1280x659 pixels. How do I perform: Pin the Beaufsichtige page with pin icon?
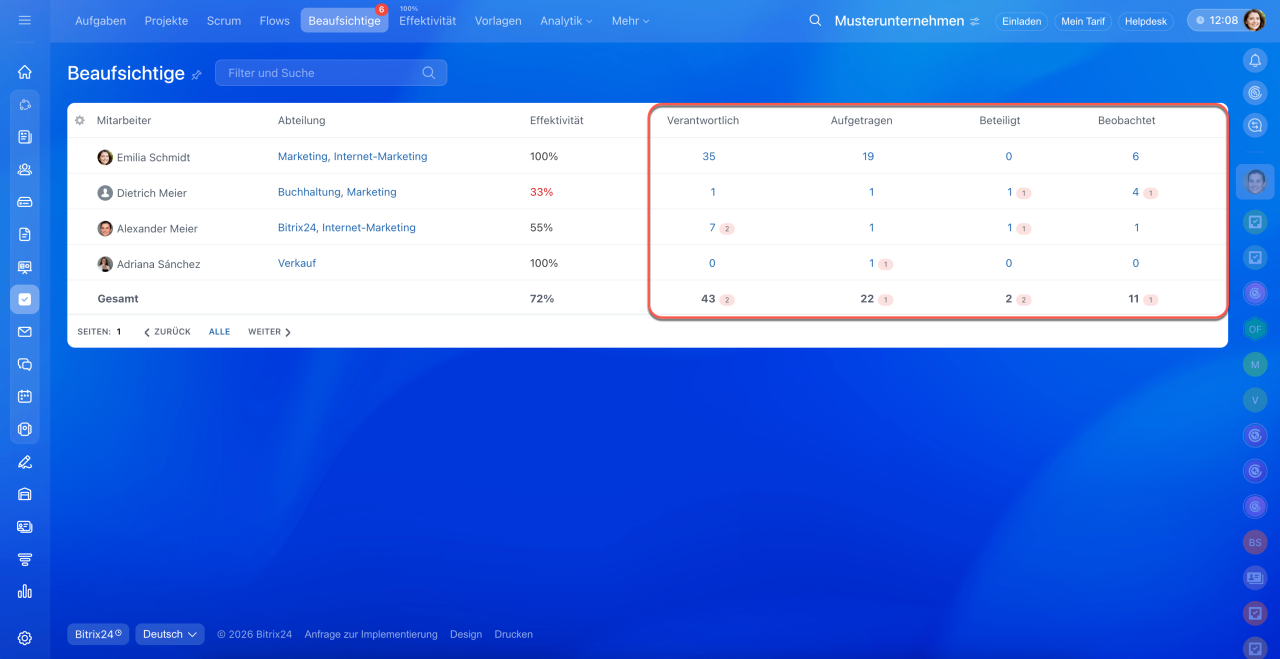coord(197,75)
